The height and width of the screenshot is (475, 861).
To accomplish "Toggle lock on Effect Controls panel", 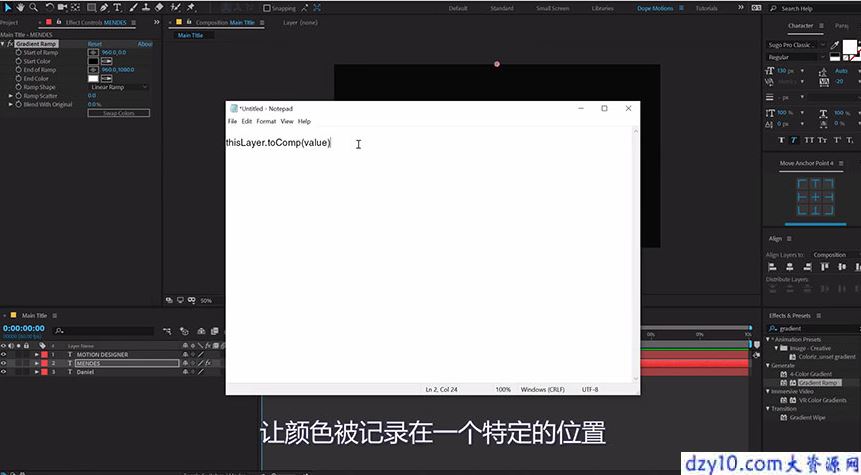I will [59, 22].
